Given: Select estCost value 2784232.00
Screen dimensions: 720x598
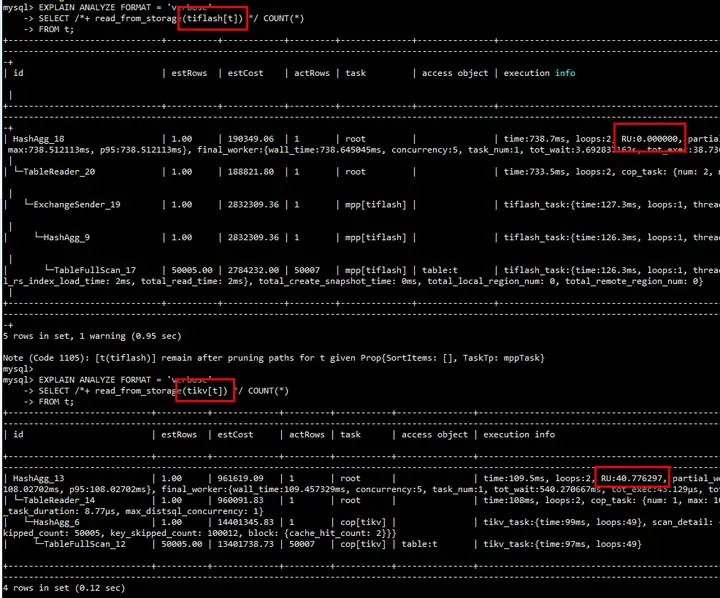Looking at the screenshot, I should click(253, 270).
